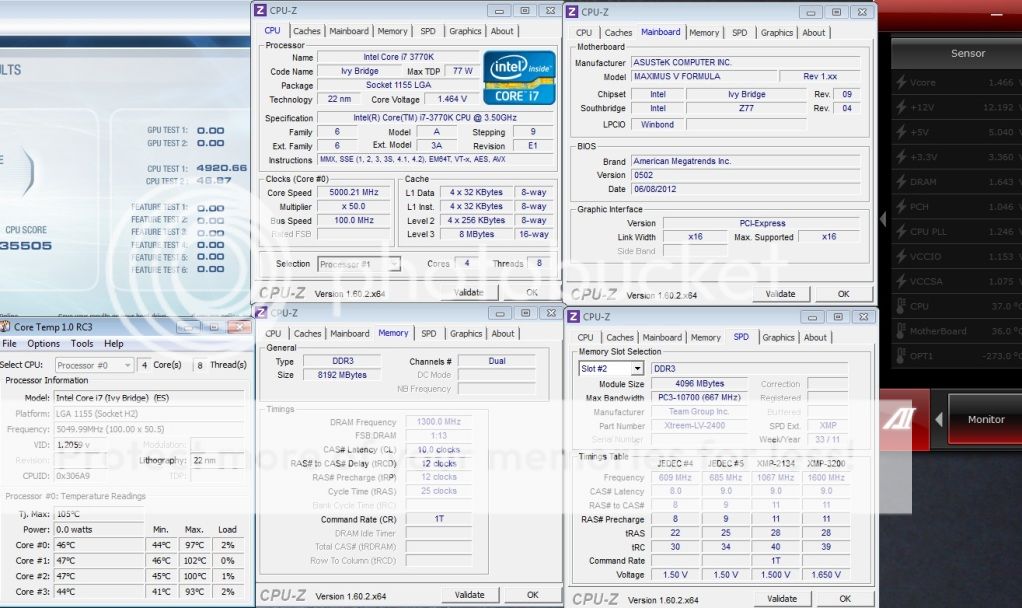The height and width of the screenshot is (608, 1022).
Task: Switch to CPU tab in the motherboard CPU-Z window
Action: pyautogui.click(x=584, y=33)
